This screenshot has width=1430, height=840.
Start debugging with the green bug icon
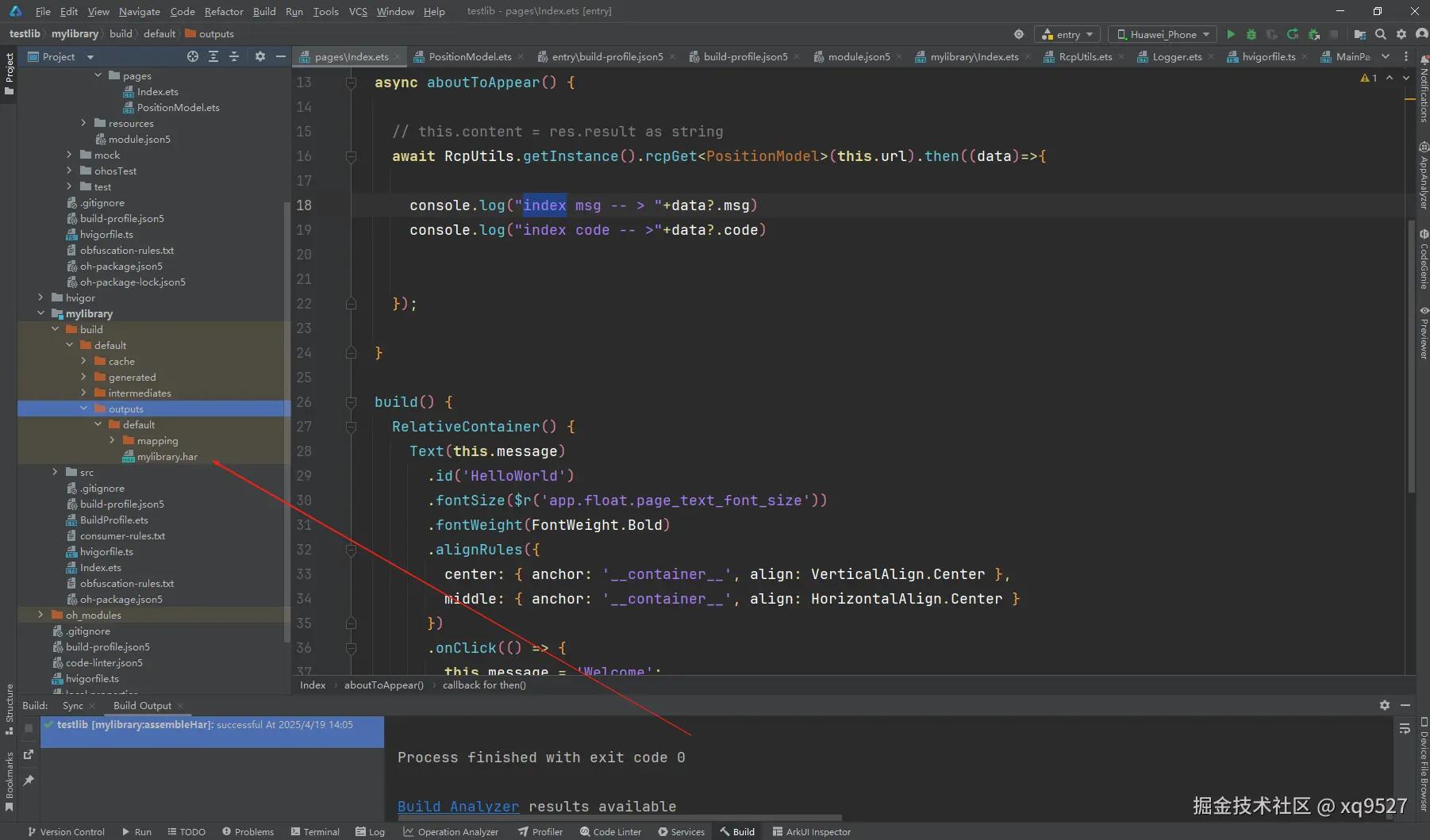tap(1251, 34)
